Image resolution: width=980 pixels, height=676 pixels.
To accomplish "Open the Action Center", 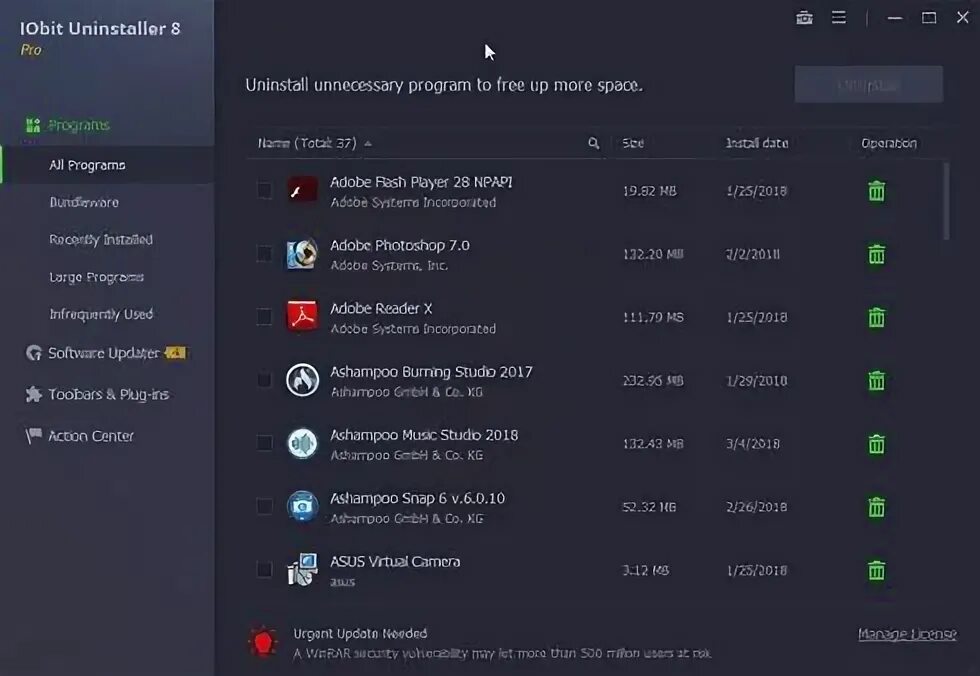I will tap(91, 435).
